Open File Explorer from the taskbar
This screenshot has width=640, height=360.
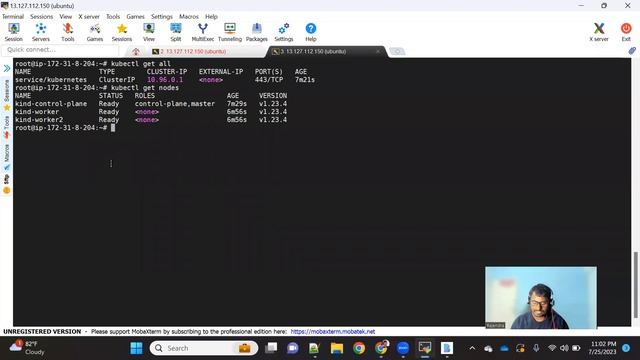(337, 348)
